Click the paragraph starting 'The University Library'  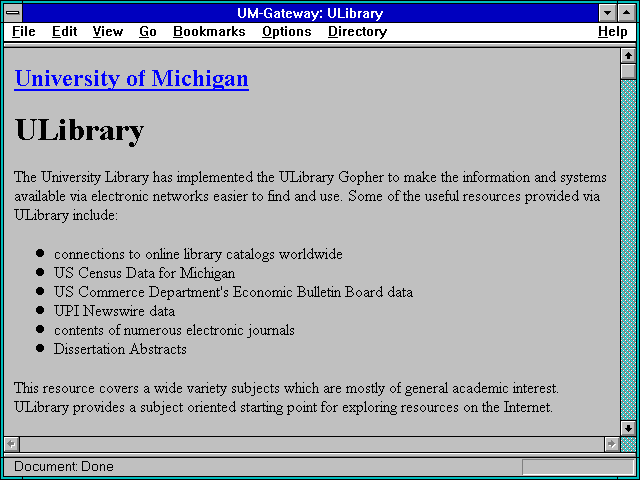pyautogui.click(x=310, y=196)
